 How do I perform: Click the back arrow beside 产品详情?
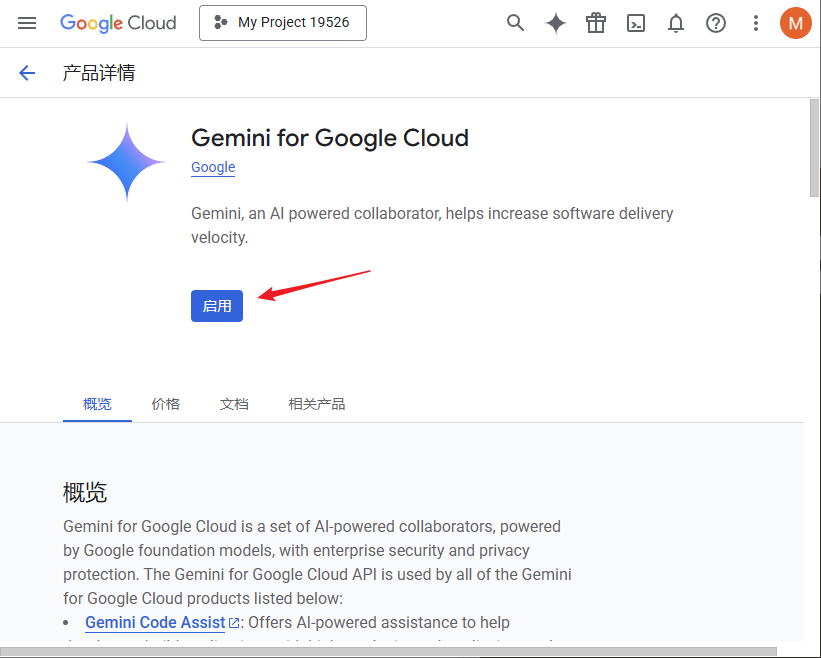click(26, 72)
